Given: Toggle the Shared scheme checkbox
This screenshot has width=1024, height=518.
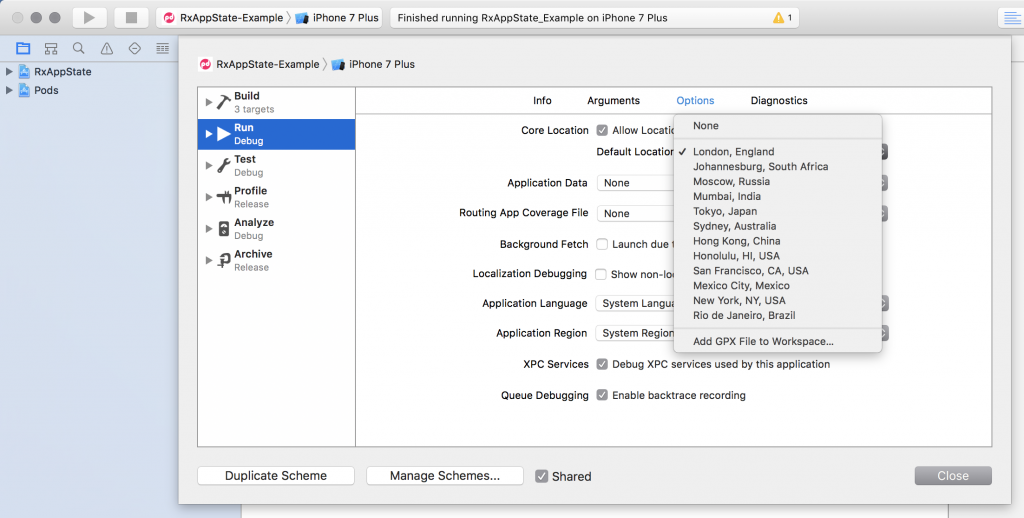Looking at the screenshot, I should tap(541, 476).
